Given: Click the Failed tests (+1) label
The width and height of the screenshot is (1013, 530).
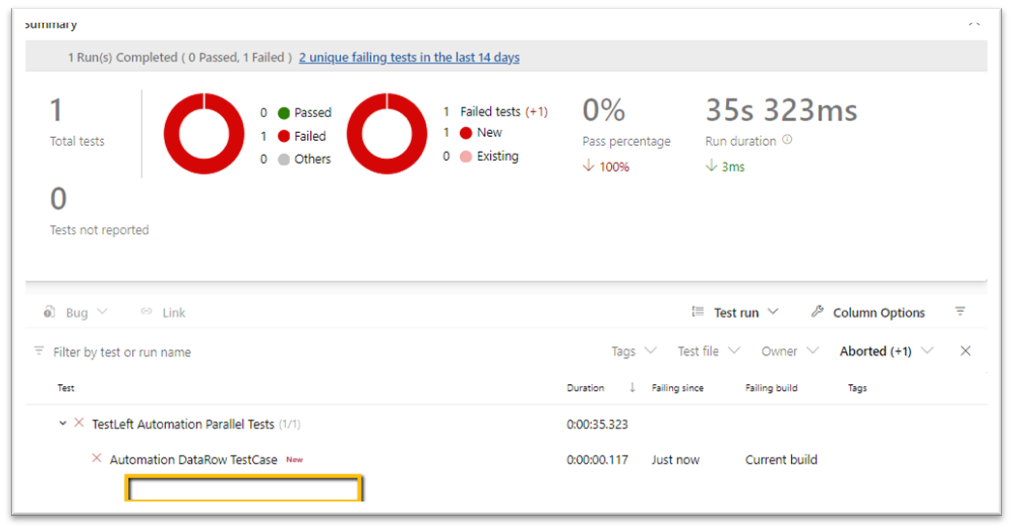Looking at the screenshot, I should [503, 111].
